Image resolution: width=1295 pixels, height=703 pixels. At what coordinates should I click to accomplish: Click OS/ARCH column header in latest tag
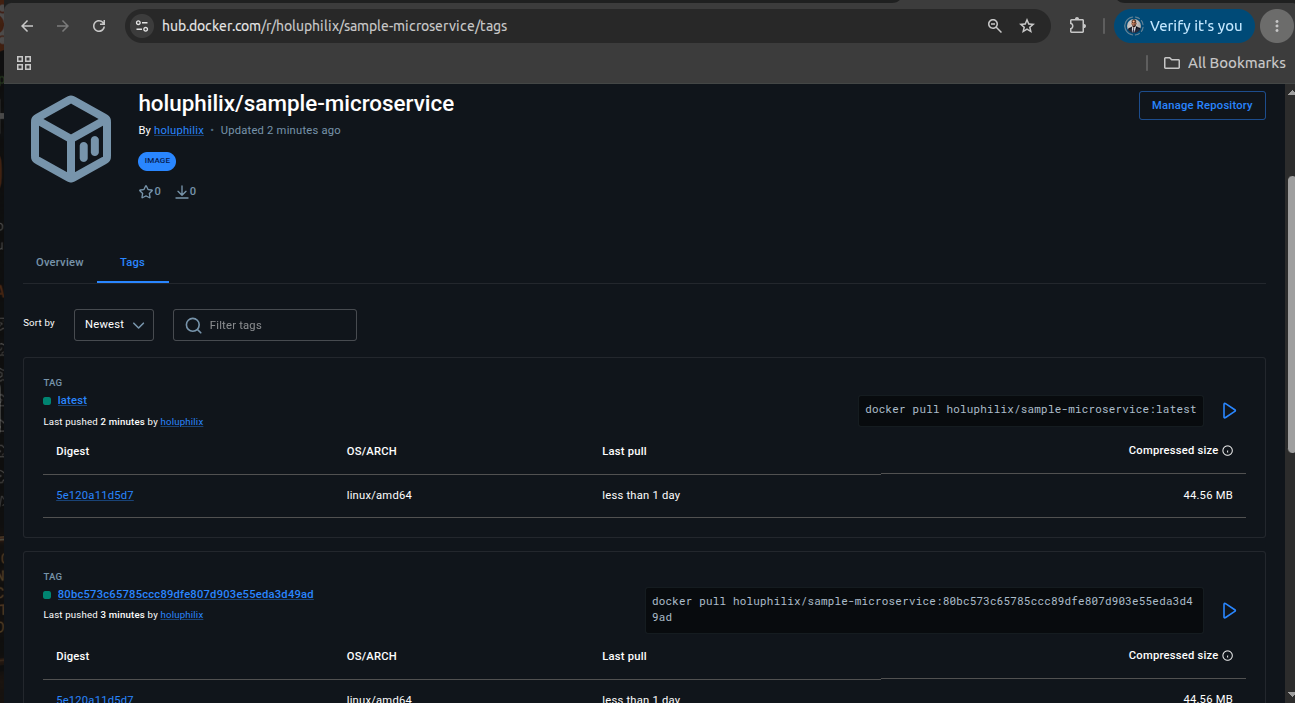coord(372,451)
